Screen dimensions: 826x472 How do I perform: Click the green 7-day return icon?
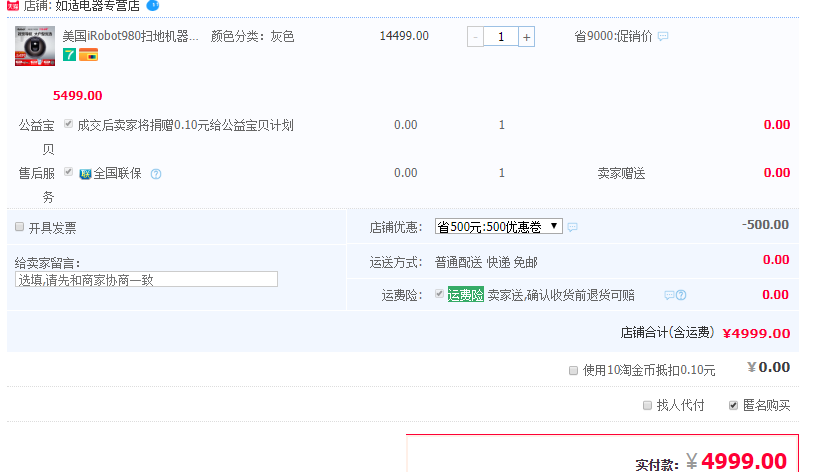[x=70, y=54]
